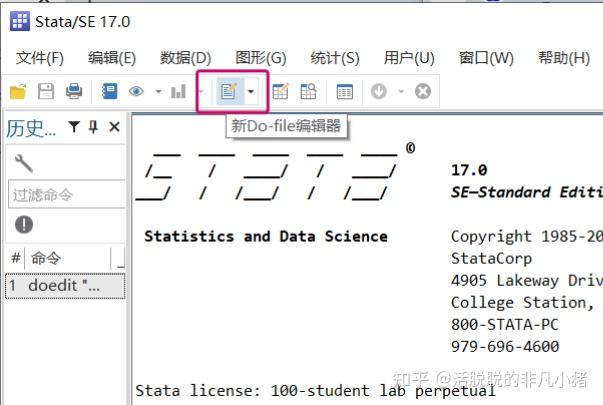This screenshot has height=405, width=603.
Task: Click the history panel filter funnel icon
Action: click(x=74, y=127)
